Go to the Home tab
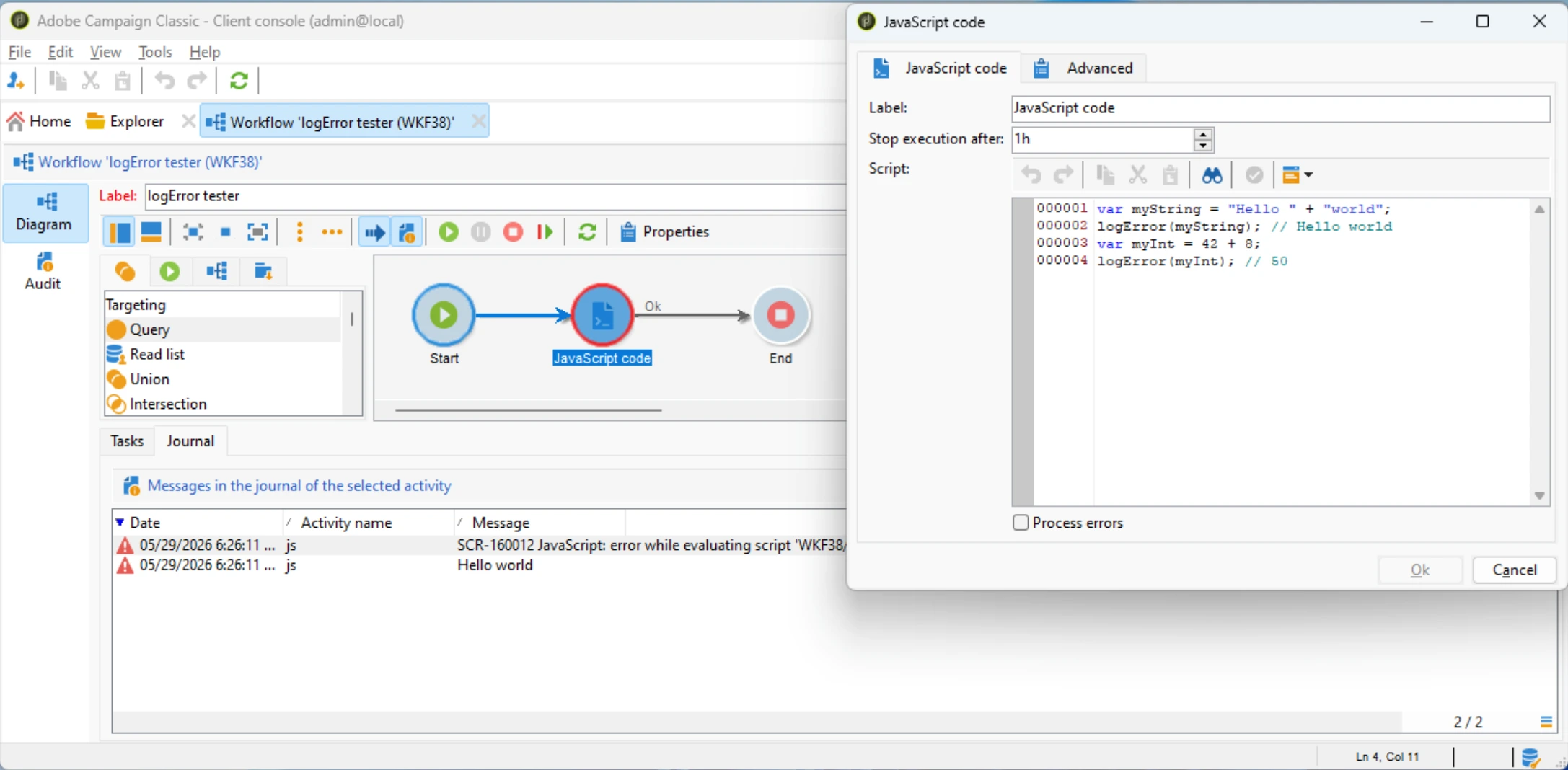 (40, 121)
